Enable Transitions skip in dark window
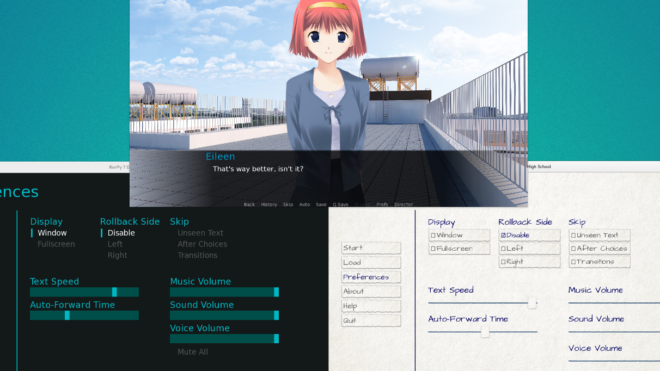The height and width of the screenshot is (371, 660). 197,255
